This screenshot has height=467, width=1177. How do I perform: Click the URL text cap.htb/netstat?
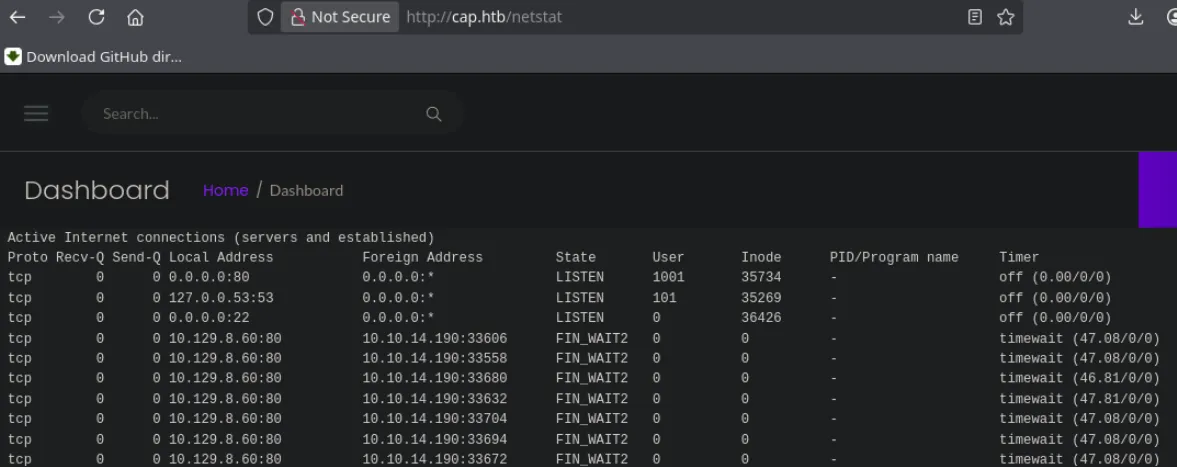point(484,17)
